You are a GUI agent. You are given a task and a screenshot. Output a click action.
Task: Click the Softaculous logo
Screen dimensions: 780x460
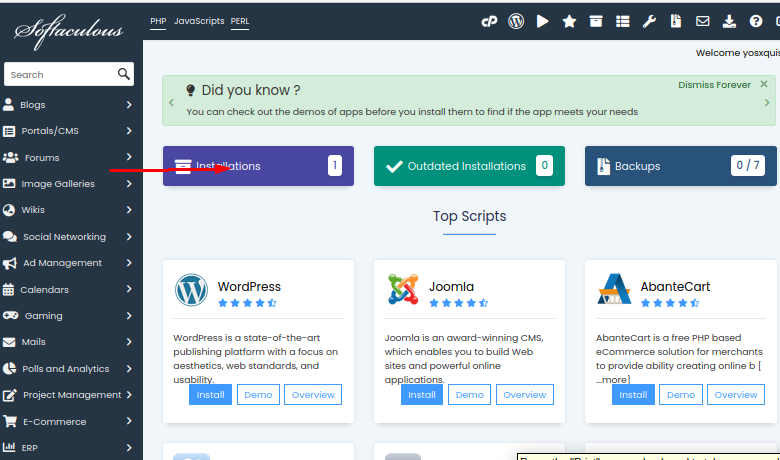[69, 31]
